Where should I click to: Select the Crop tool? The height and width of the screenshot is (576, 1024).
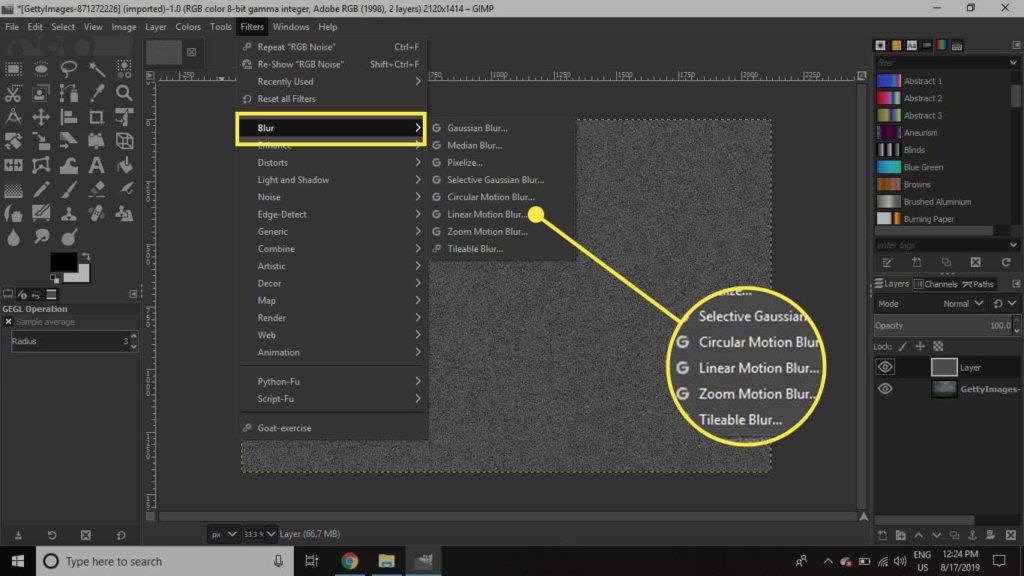(x=97, y=117)
